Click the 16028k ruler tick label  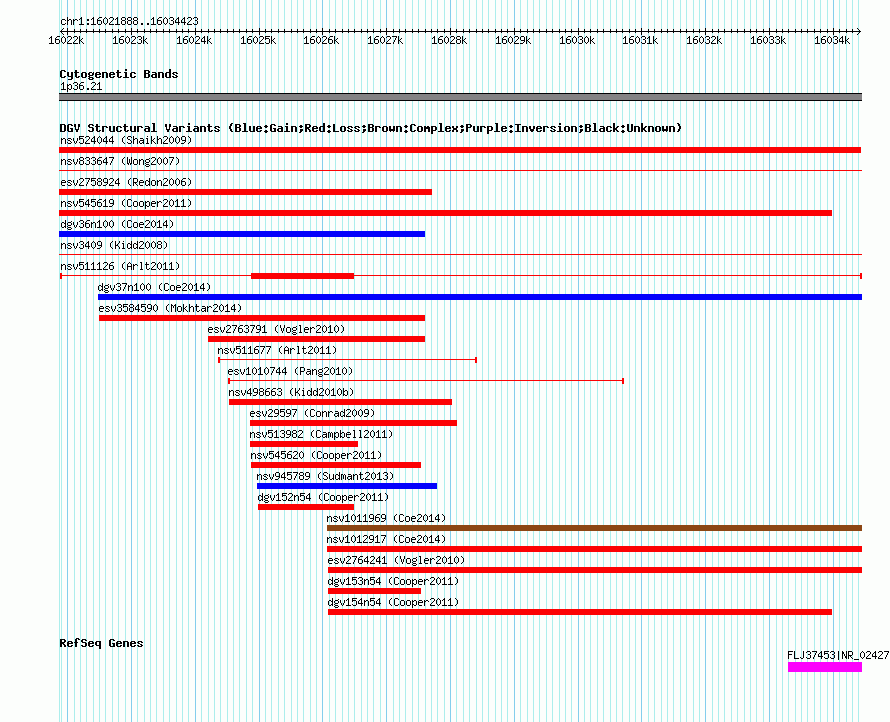[x=449, y=40]
